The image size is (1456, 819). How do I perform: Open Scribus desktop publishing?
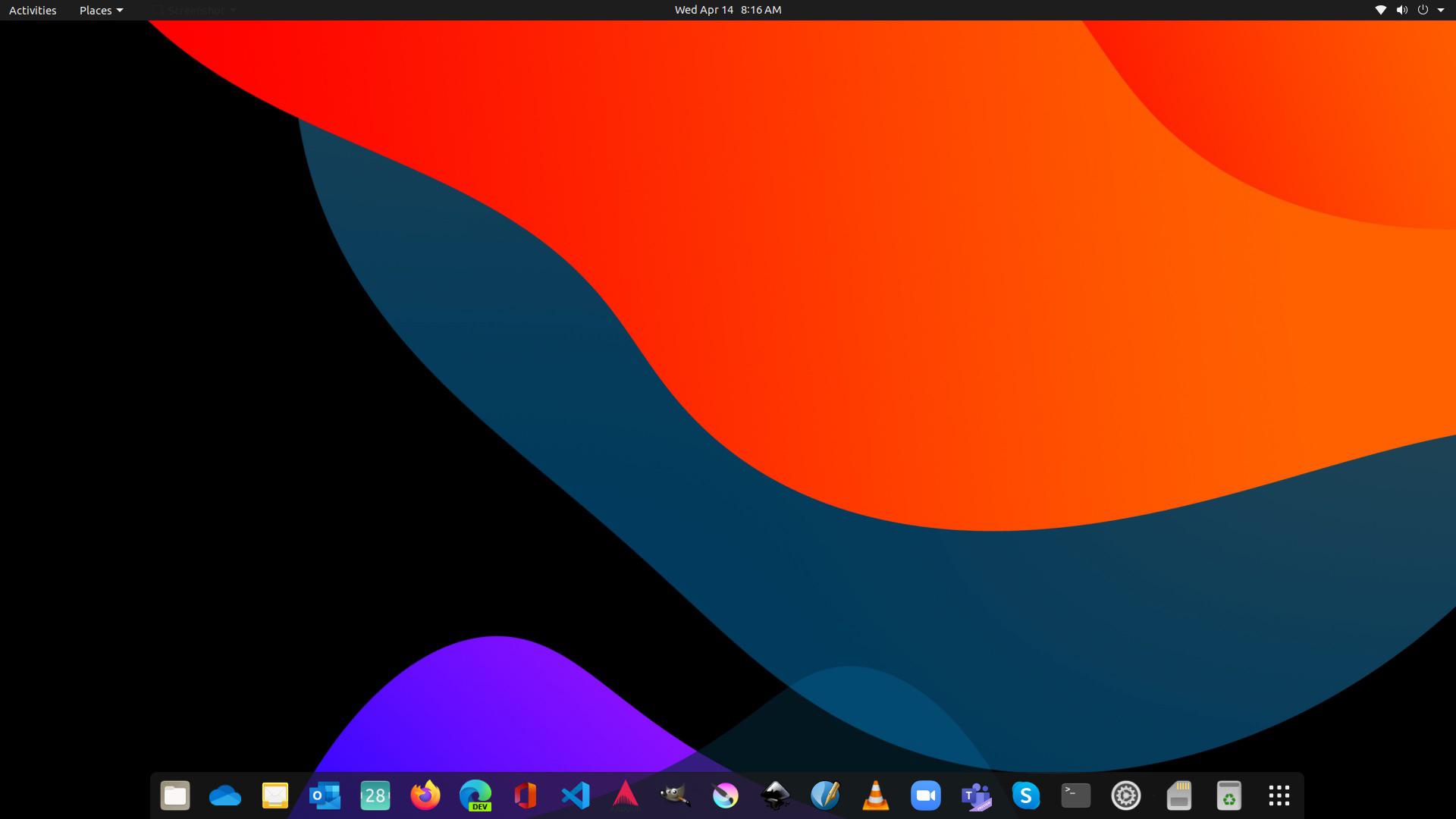(x=826, y=795)
